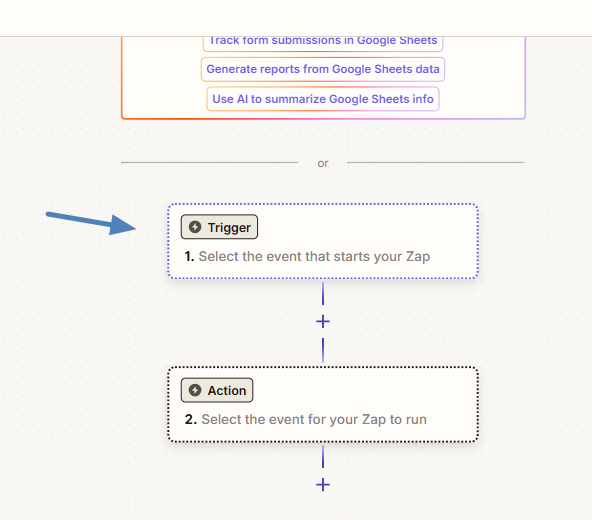Image resolution: width=592 pixels, height=520 pixels.
Task: Click the blank white header bar at top
Action: [x=296, y=18]
